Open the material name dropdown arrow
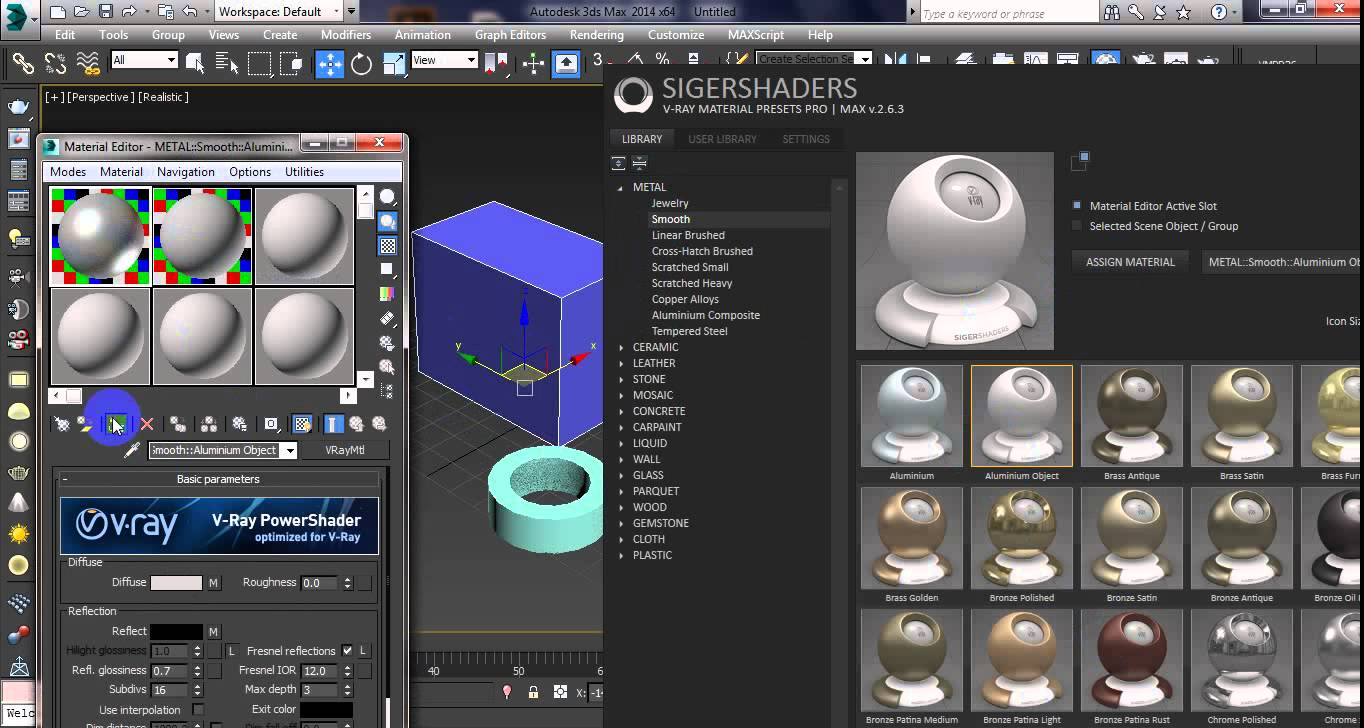 289,451
